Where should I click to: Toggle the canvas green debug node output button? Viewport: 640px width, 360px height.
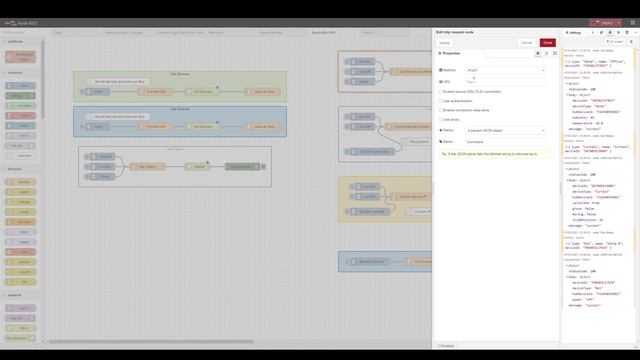tap(263, 167)
